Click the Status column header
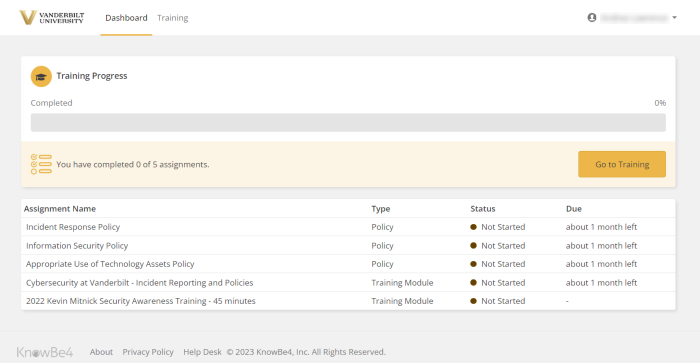700x363 pixels. click(483, 209)
